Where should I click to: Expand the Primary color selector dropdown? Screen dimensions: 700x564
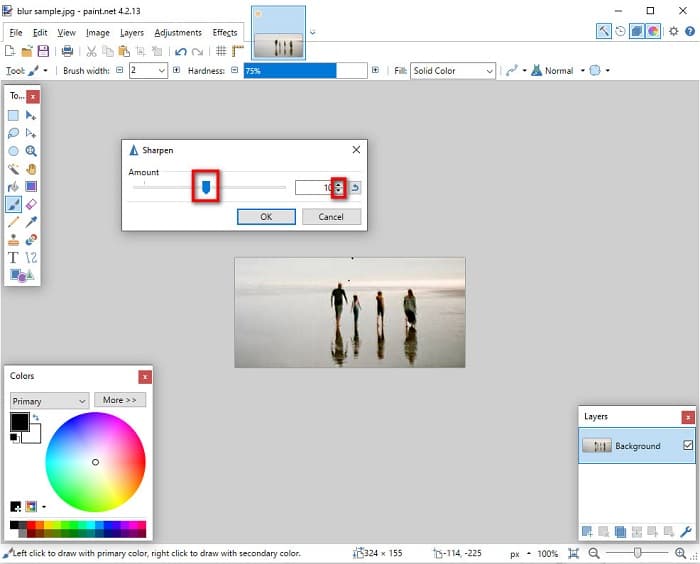(x=50, y=400)
